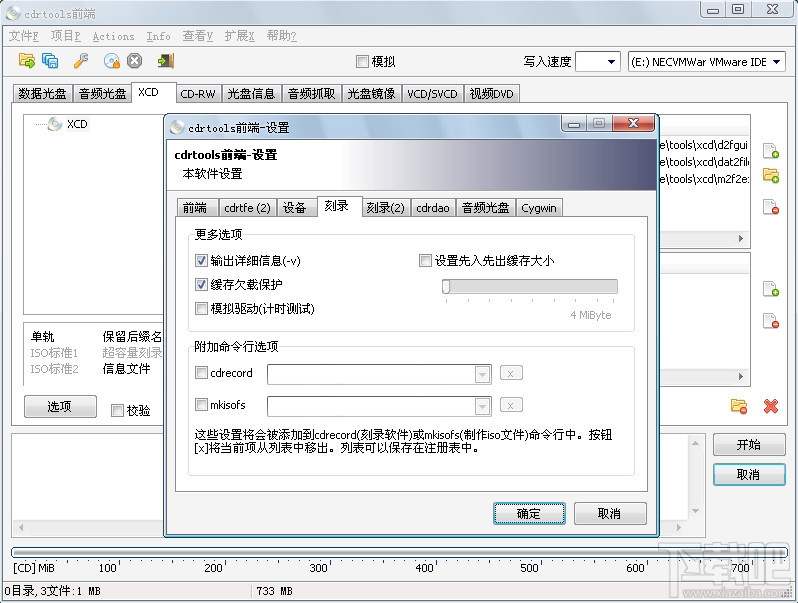This screenshot has height=603, width=798.
Task: Click lower remove file icon in main window
Action: pyautogui.click(x=771, y=321)
